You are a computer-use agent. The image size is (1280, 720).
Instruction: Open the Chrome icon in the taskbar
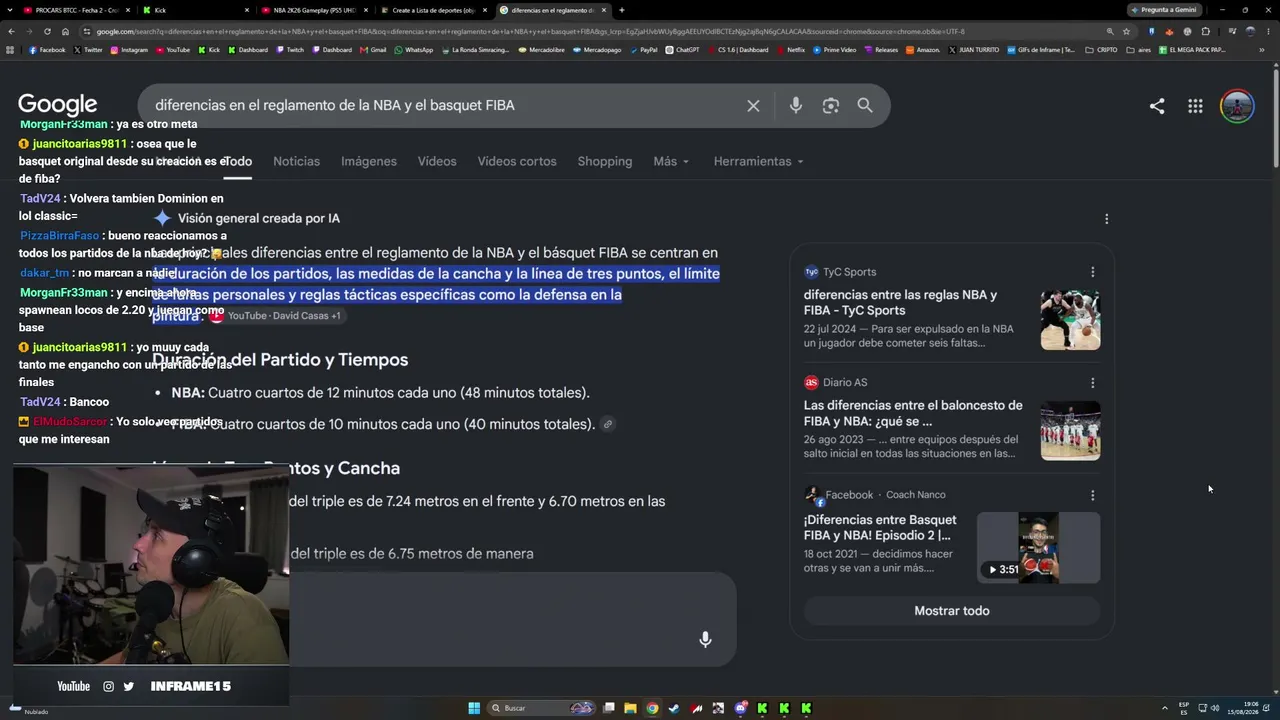tap(652, 708)
